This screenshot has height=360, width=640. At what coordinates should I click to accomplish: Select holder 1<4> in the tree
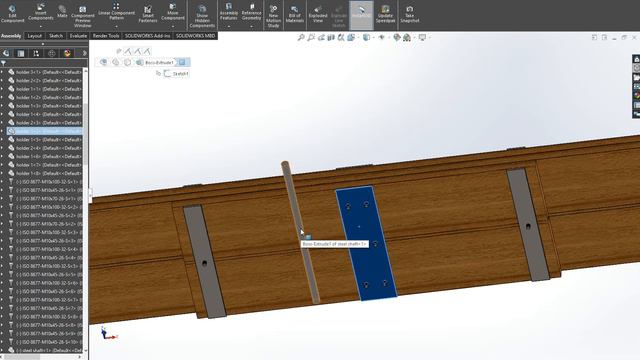[x=45, y=114]
